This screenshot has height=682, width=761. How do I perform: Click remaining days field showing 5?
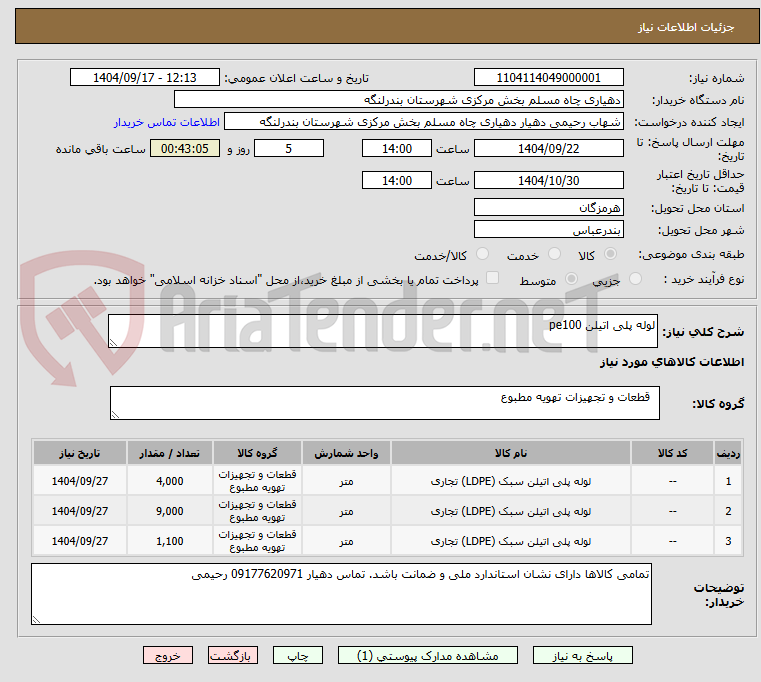289,148
